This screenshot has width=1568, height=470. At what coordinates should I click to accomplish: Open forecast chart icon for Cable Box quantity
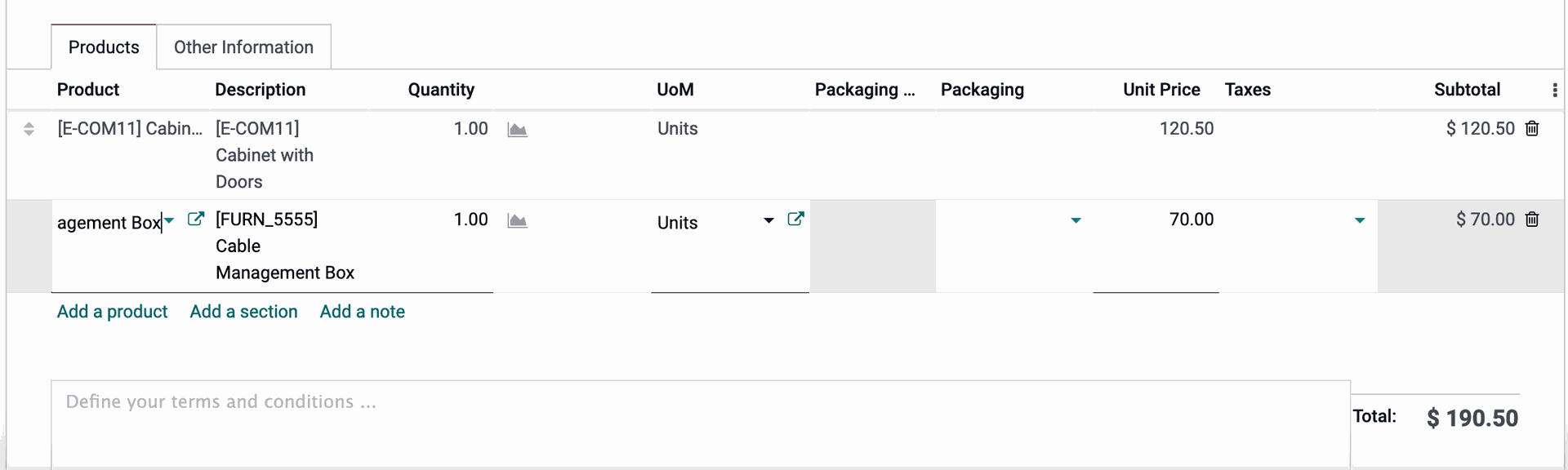(517, 220)
